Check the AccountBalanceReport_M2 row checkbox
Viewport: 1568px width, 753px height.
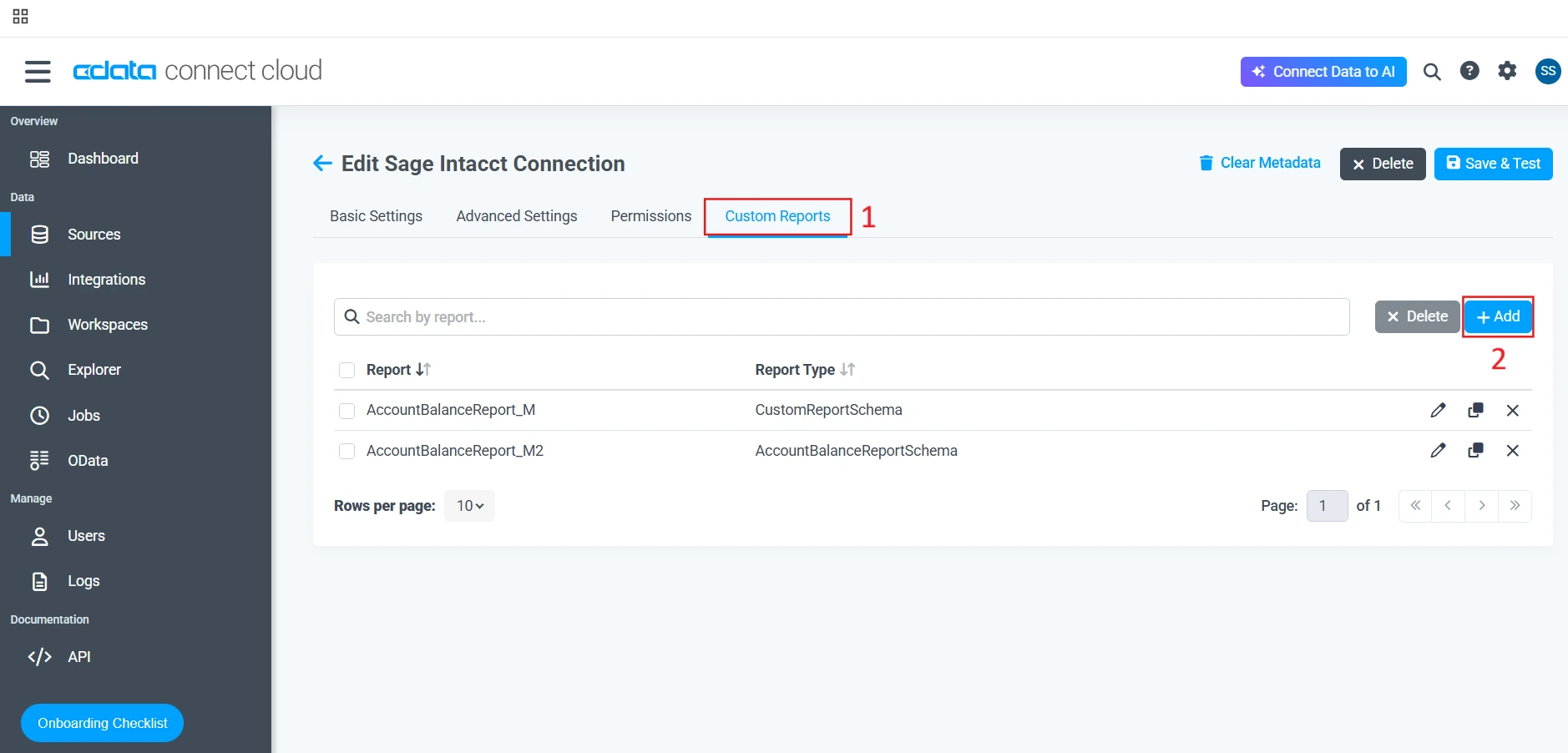tap(346, 451)
